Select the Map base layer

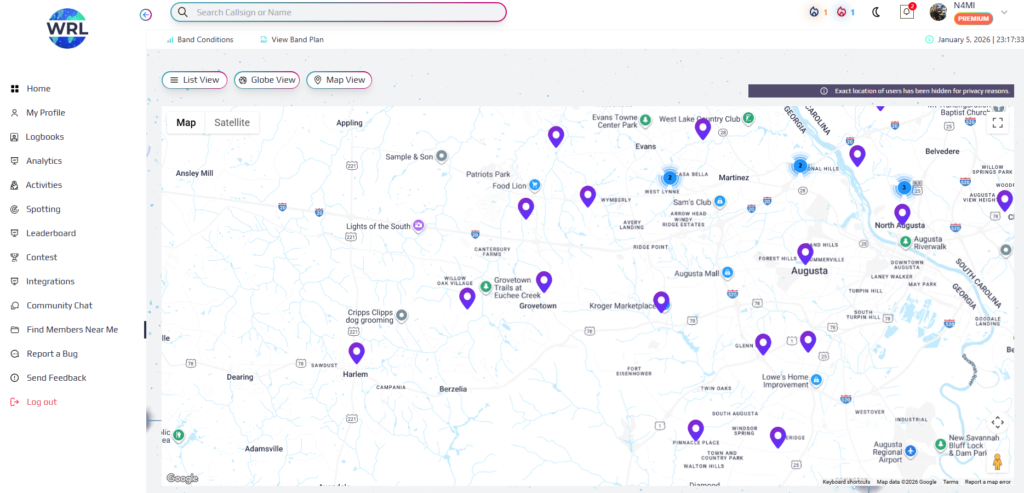[186, 123]
